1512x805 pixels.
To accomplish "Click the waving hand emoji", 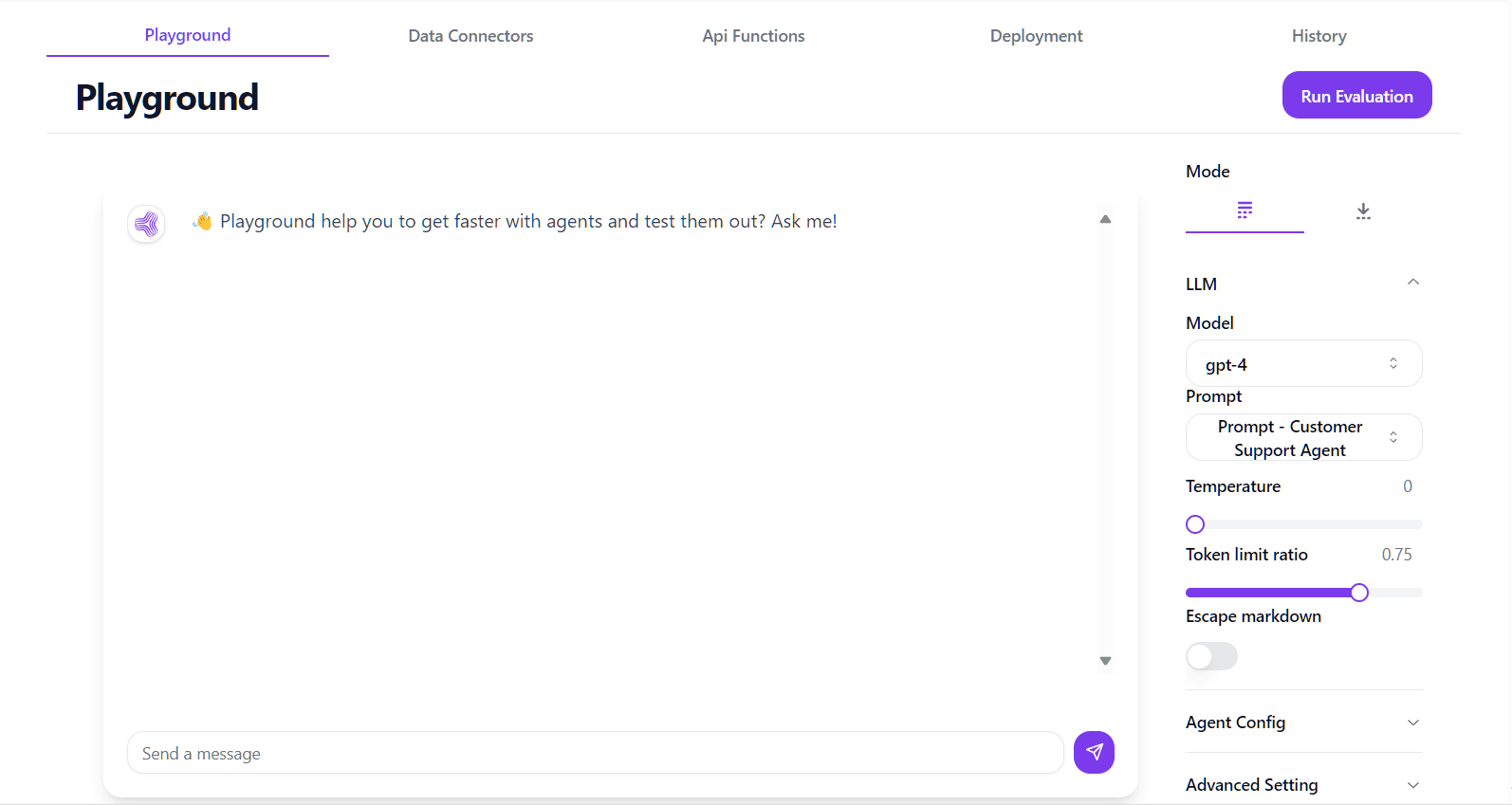I will coord(202,221).
